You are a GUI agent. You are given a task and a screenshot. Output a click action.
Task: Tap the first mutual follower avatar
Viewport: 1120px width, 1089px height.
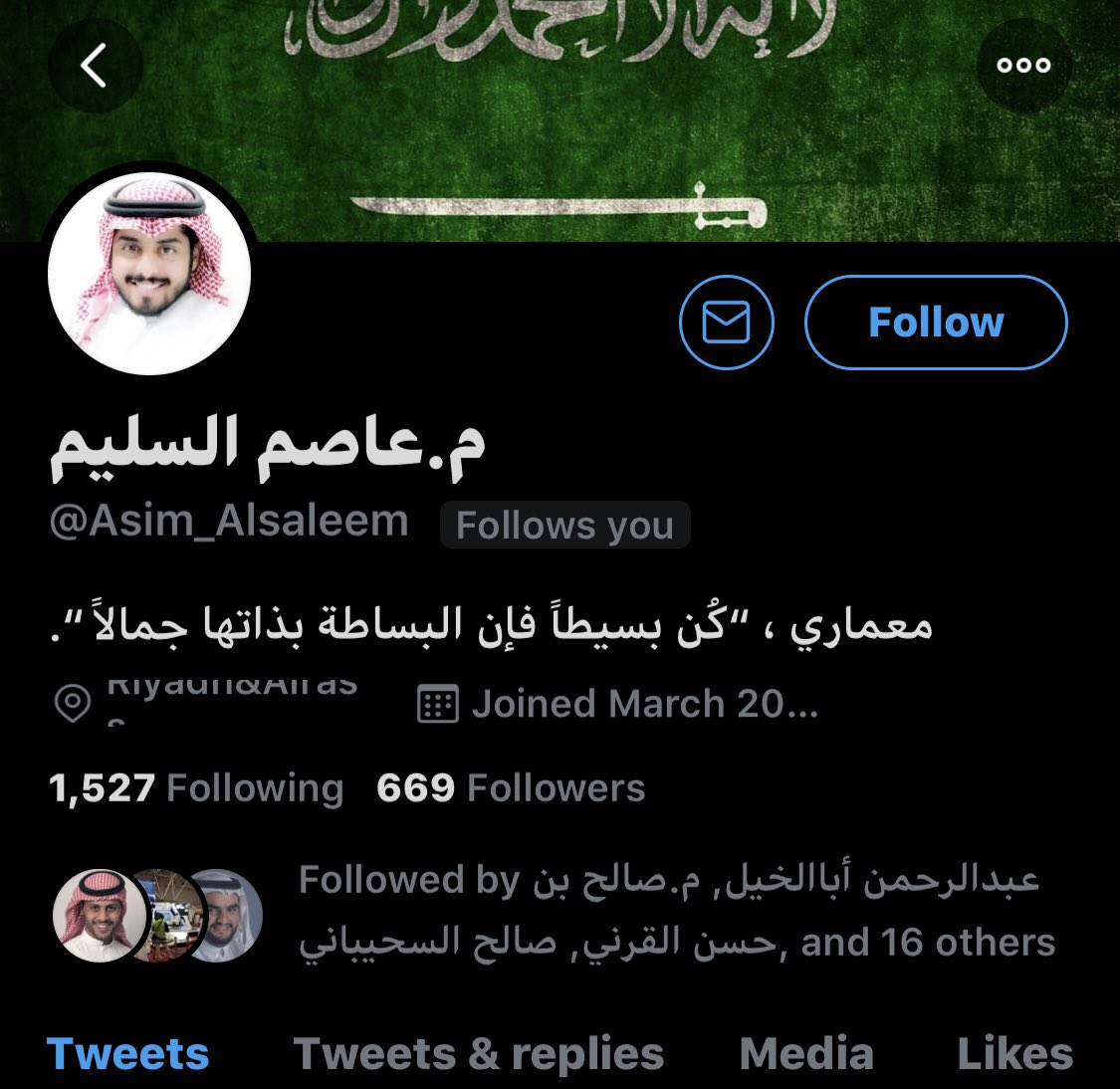(x=100, y=916)
